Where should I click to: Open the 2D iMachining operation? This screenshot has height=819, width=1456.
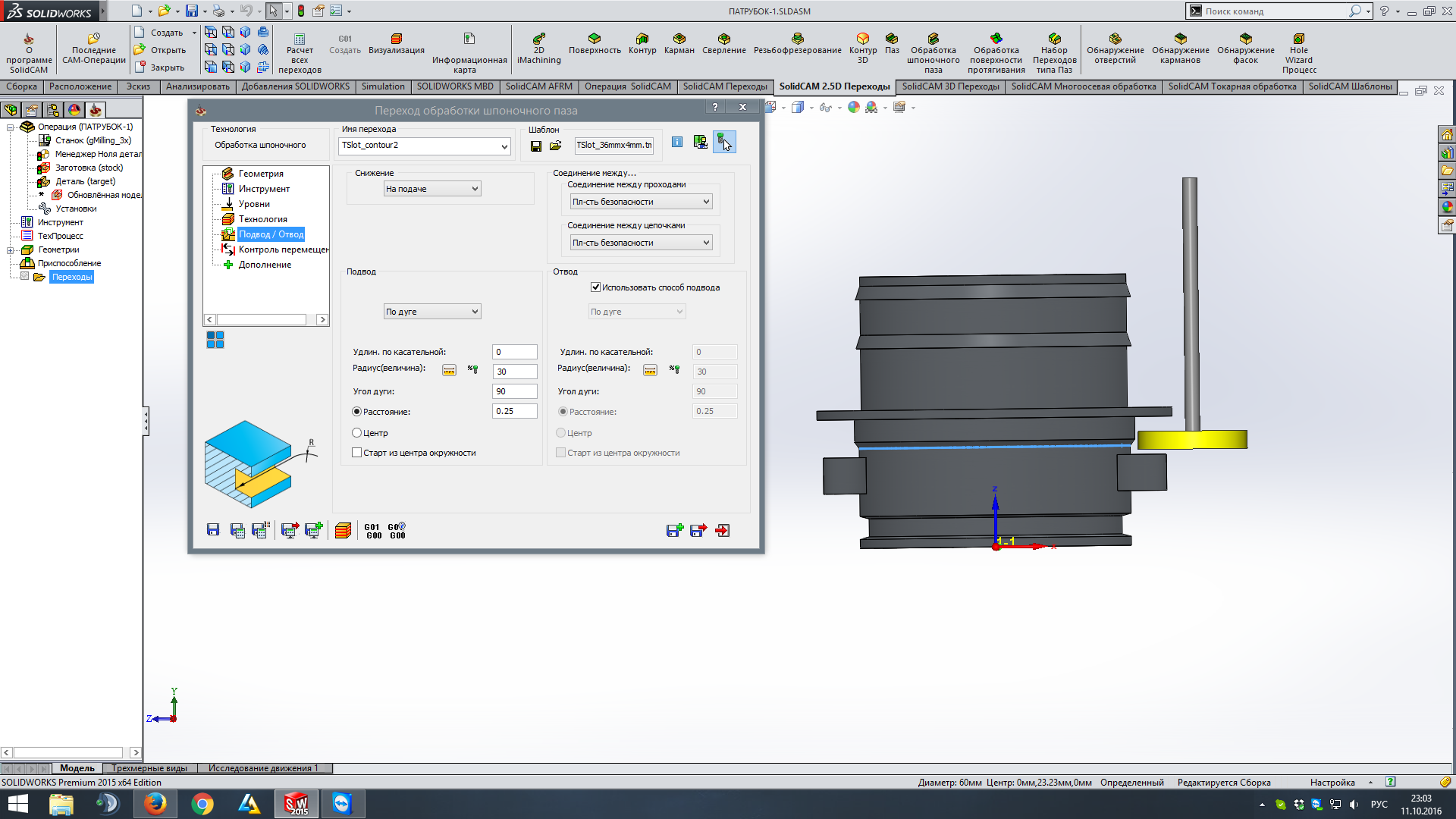click(x=538, y=39)
